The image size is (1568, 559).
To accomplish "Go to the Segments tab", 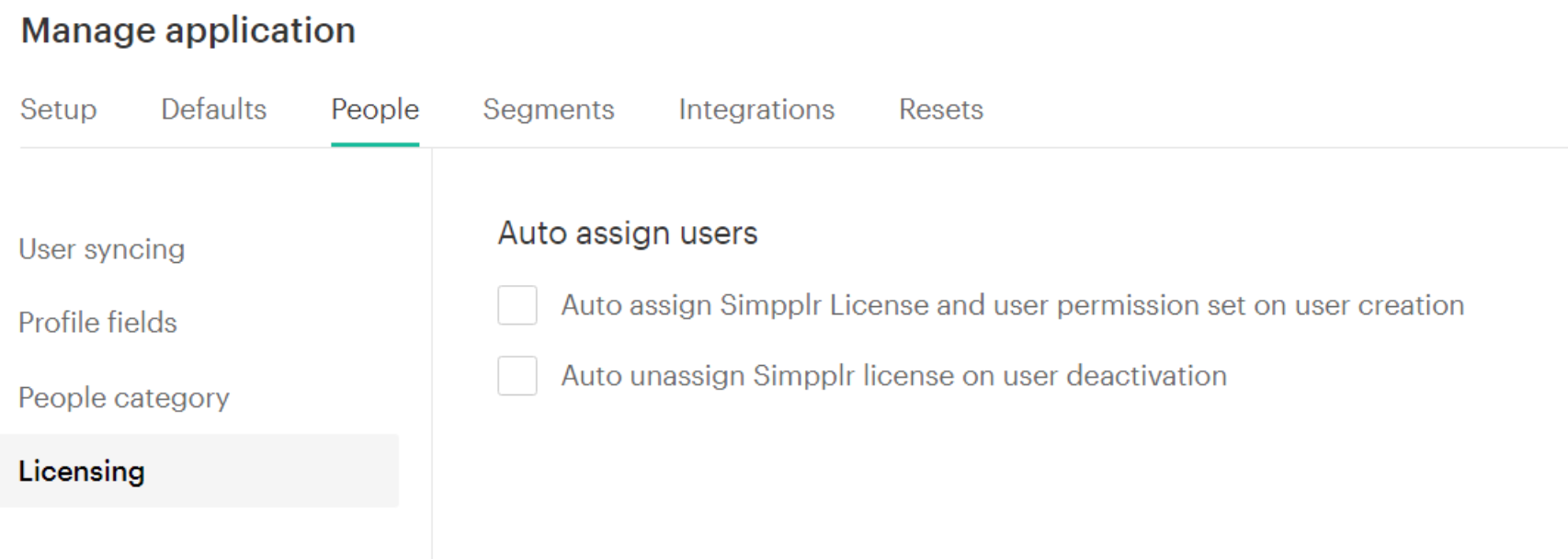I will [x=549, y=109].
